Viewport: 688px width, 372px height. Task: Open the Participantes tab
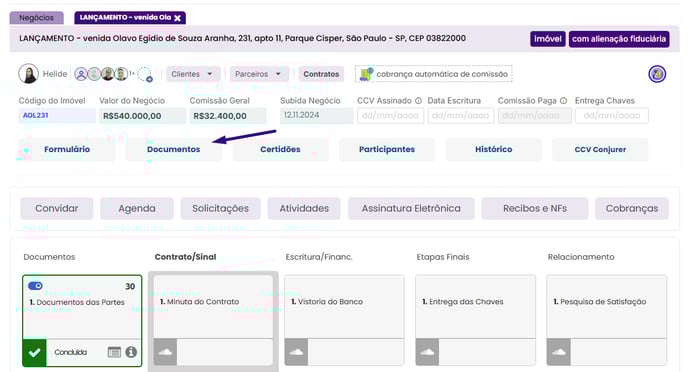point(387,150)
